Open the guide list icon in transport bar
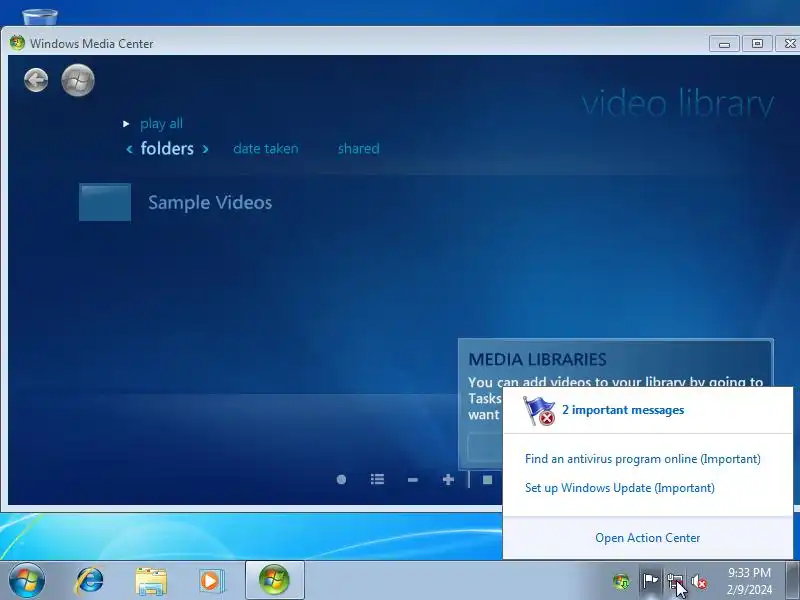The height and width of the screenshot is (600, 800). pyautogui.click(x=377, y=479)
